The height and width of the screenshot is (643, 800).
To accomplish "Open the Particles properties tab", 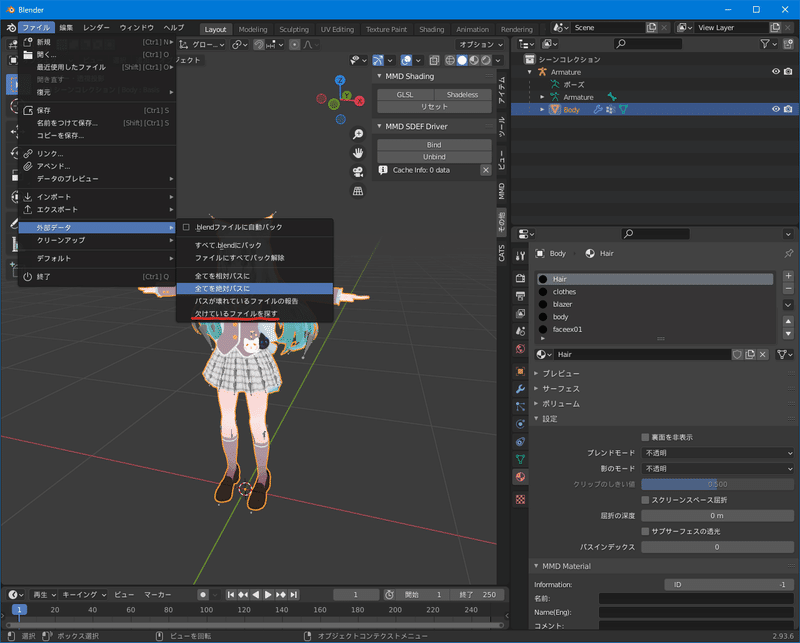I will [x=520, y=406].
